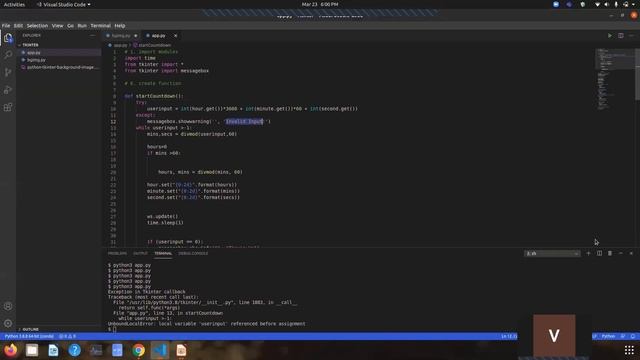
Task: Open Firefox from the dock
Action: [x=11, y=350]
